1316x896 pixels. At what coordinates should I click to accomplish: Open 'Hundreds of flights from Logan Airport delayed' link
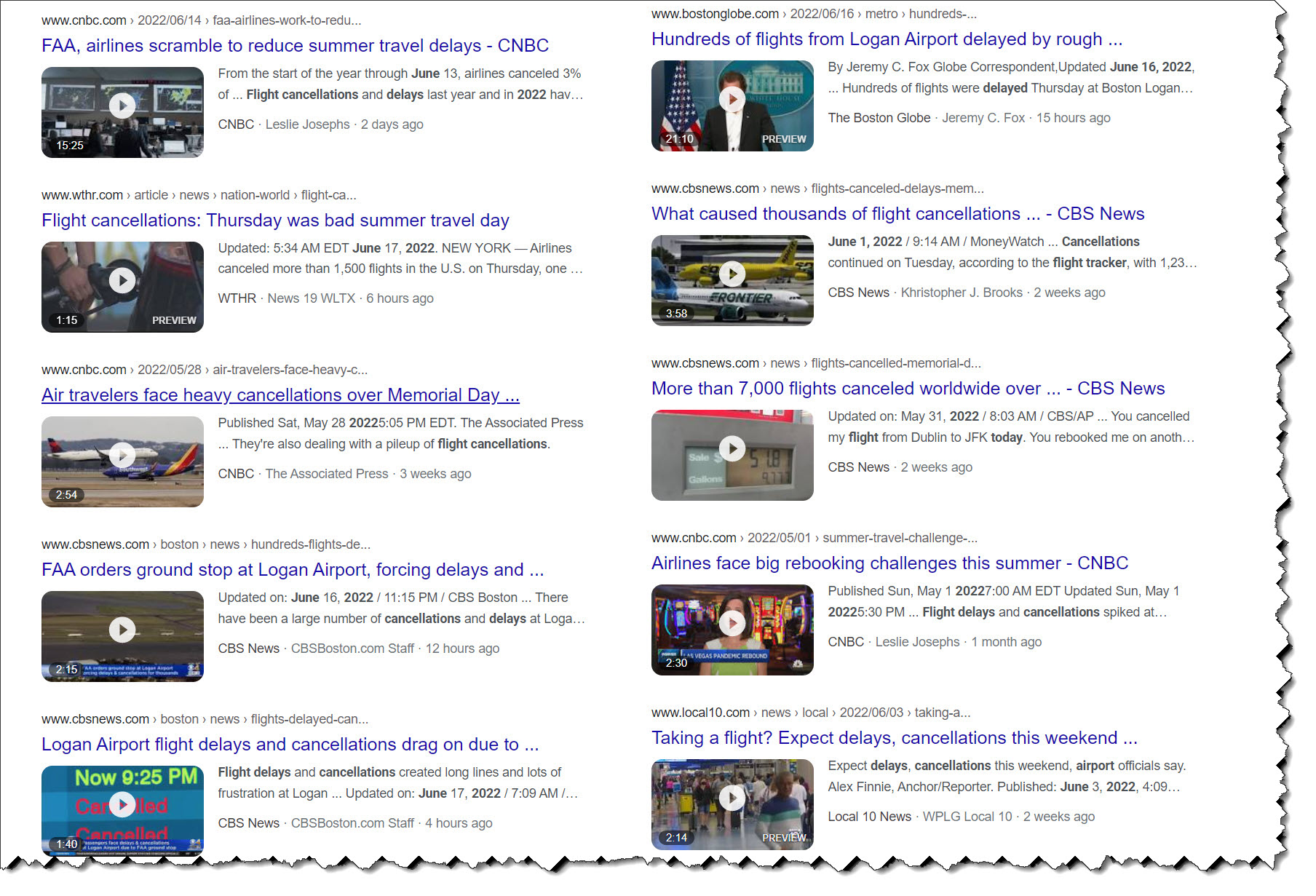click(x=887, y=39)
